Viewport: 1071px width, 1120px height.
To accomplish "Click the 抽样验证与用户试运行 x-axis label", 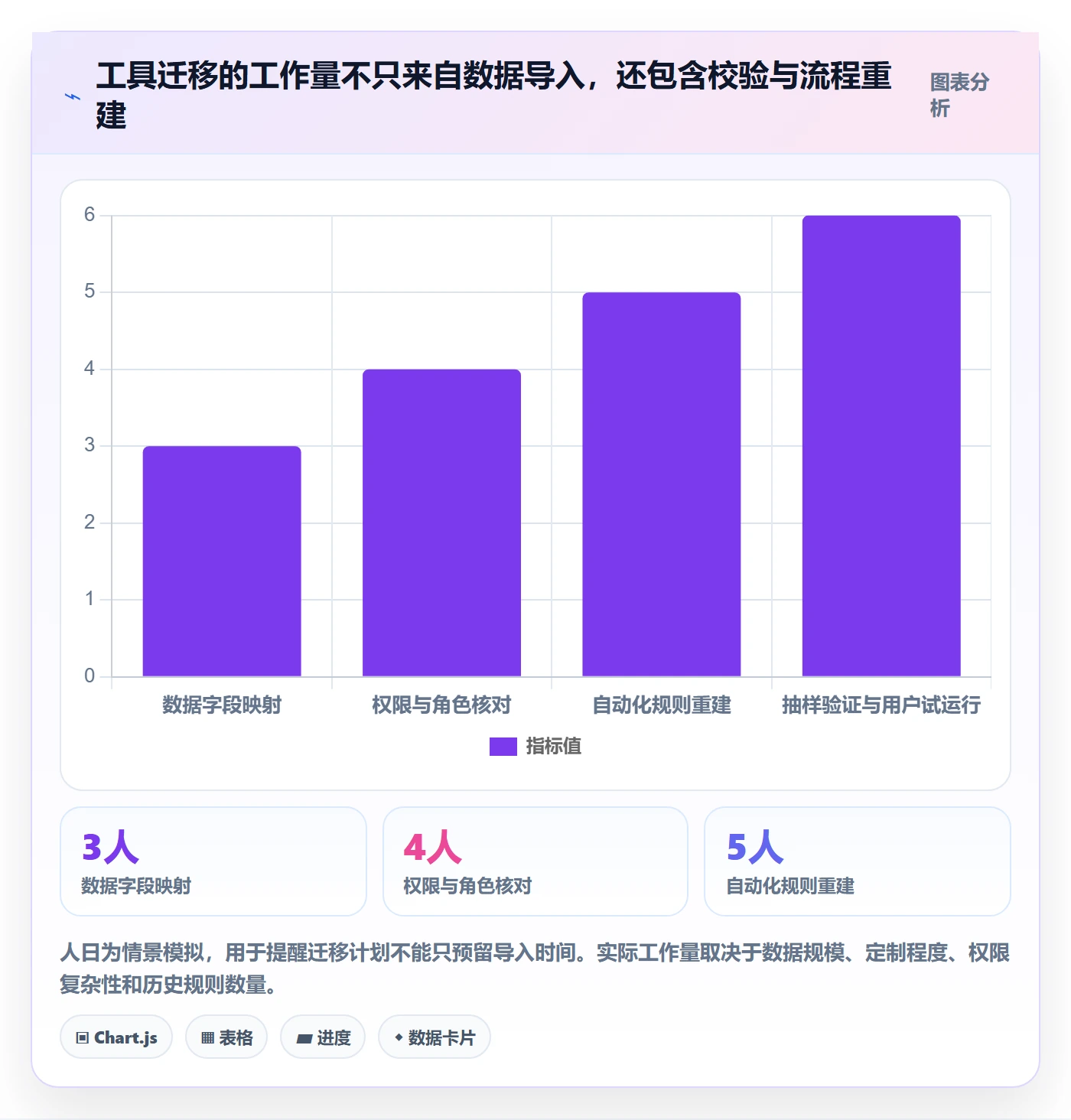I will tap(881, 705).
